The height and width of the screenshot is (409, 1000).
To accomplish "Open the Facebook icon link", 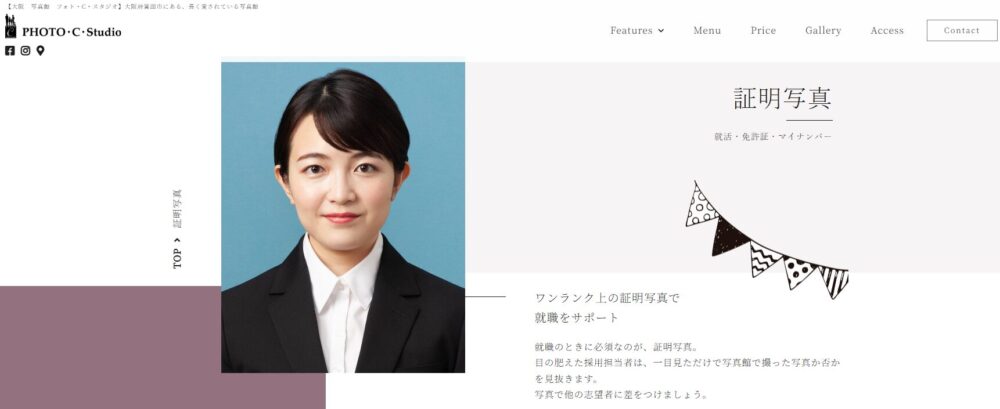I will pyautogui.click(x=10, y=51).
